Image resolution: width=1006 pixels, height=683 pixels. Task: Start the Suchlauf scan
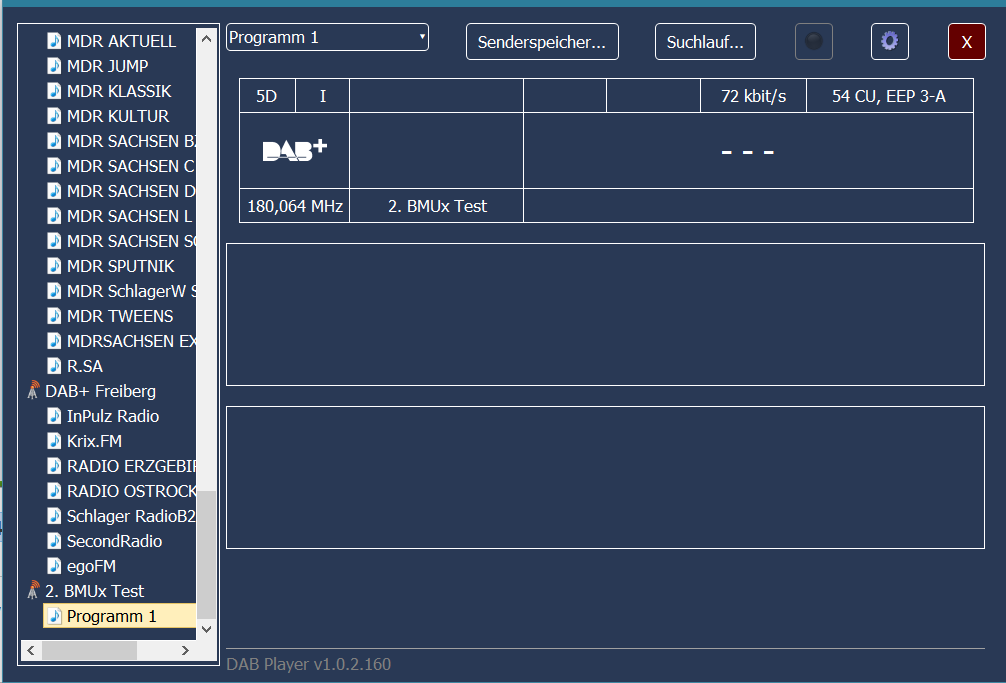tap(705, 42)
